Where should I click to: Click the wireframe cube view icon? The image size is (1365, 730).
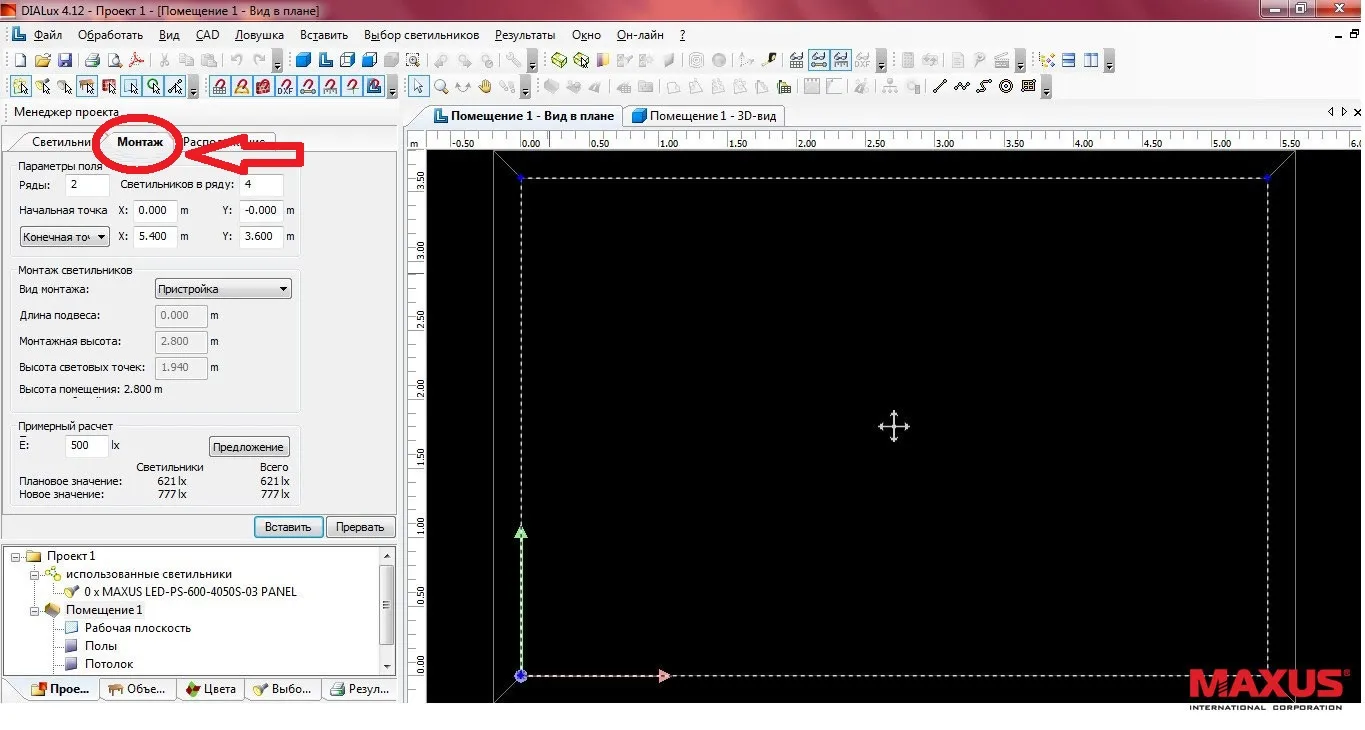tap(347, 60)
